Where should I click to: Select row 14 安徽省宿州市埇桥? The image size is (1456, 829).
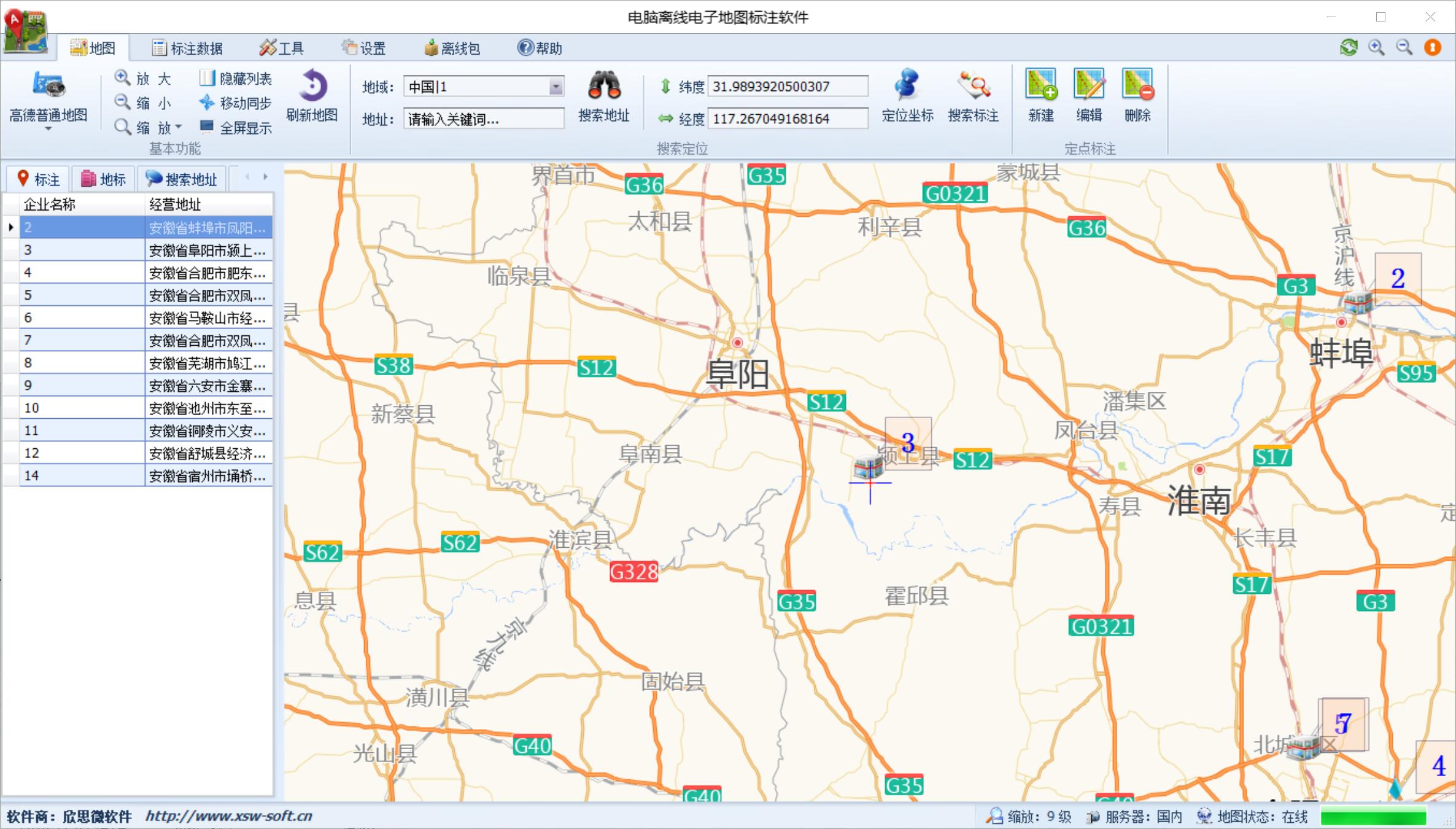146,475
